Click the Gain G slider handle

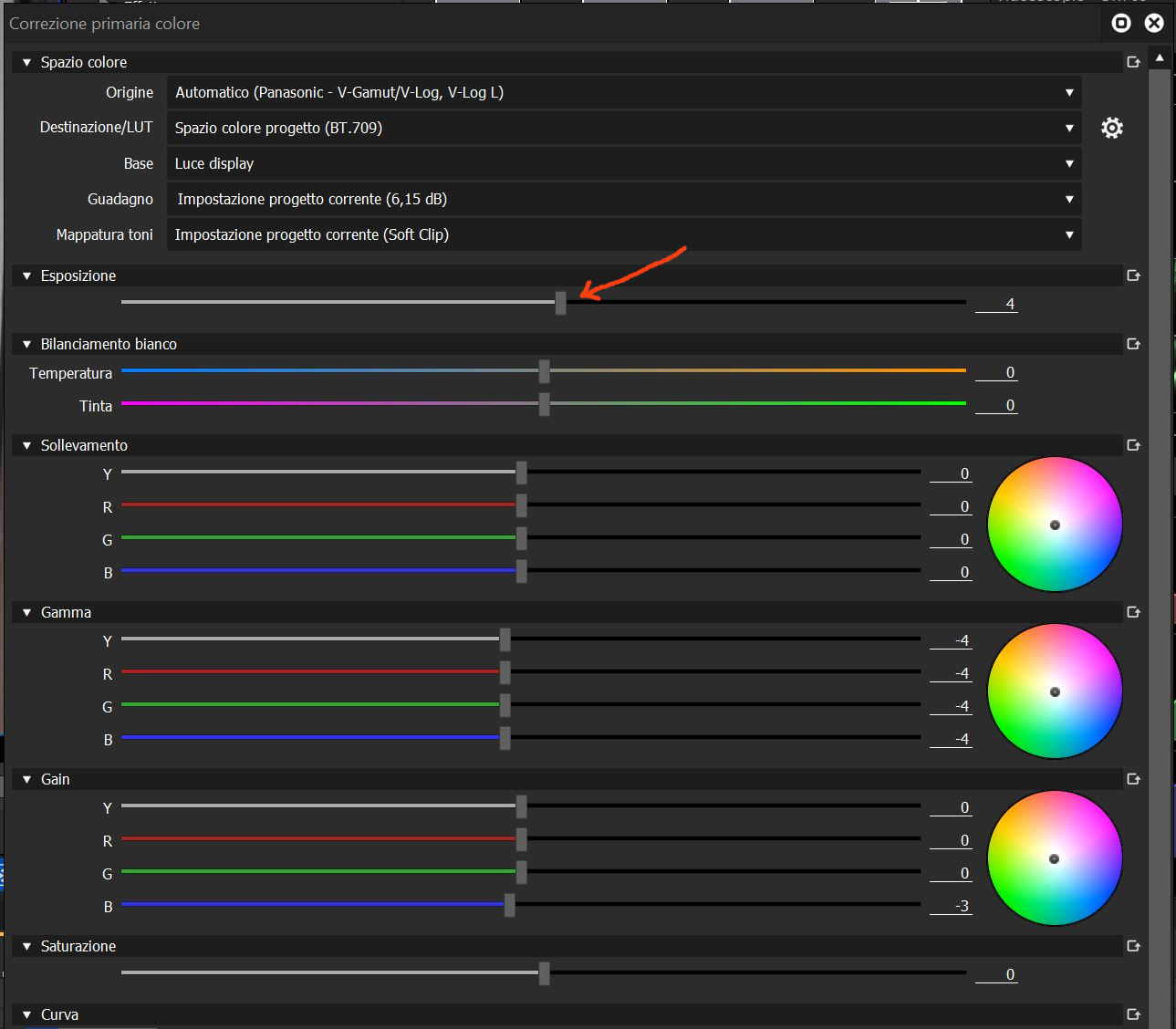click(x=522, y=872)
